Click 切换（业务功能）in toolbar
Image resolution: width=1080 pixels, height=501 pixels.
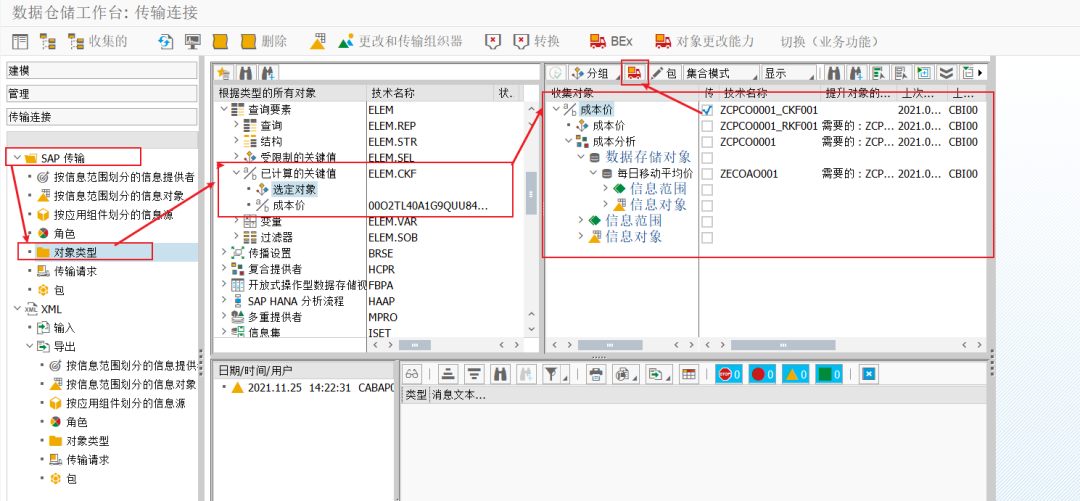coord(829,41)
